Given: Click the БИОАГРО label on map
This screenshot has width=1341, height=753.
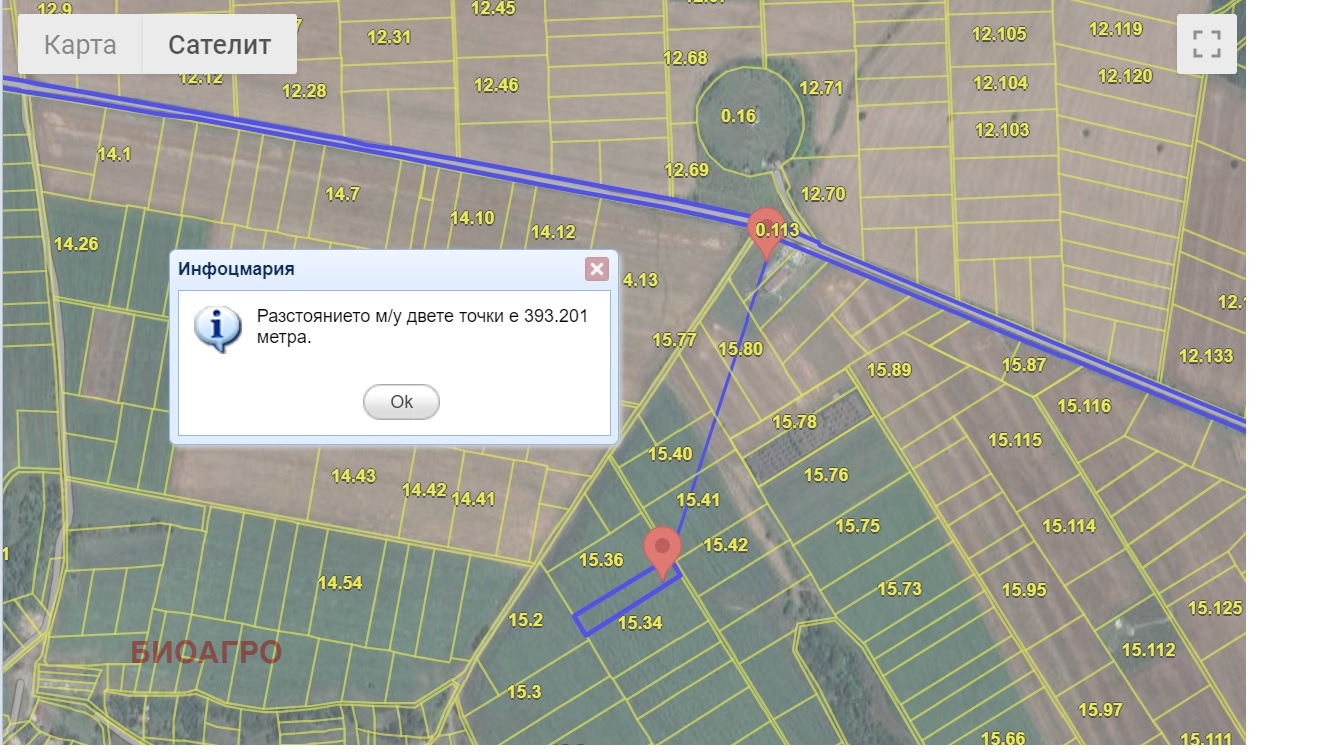Looking at the screenshot, I should click(206, 652).
